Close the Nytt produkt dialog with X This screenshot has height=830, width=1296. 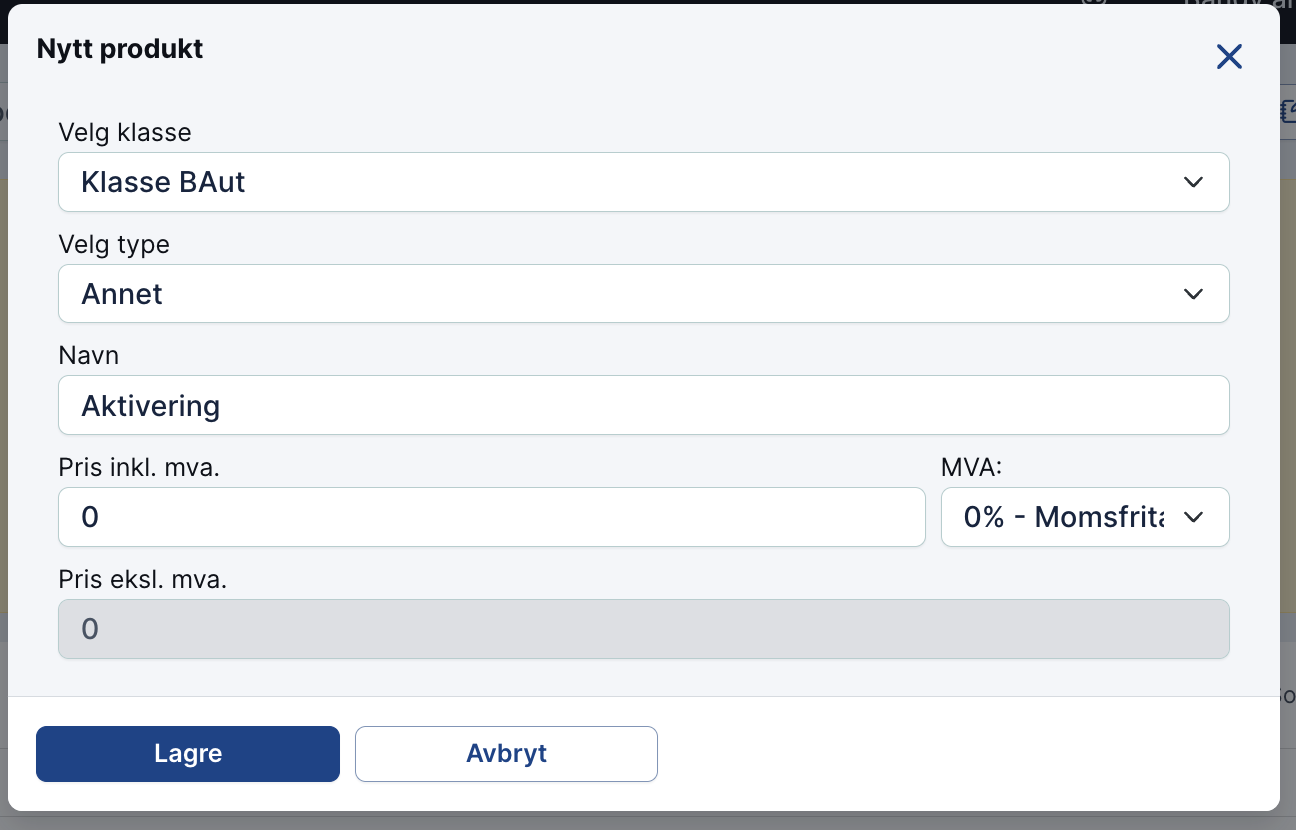[1229, 57]
